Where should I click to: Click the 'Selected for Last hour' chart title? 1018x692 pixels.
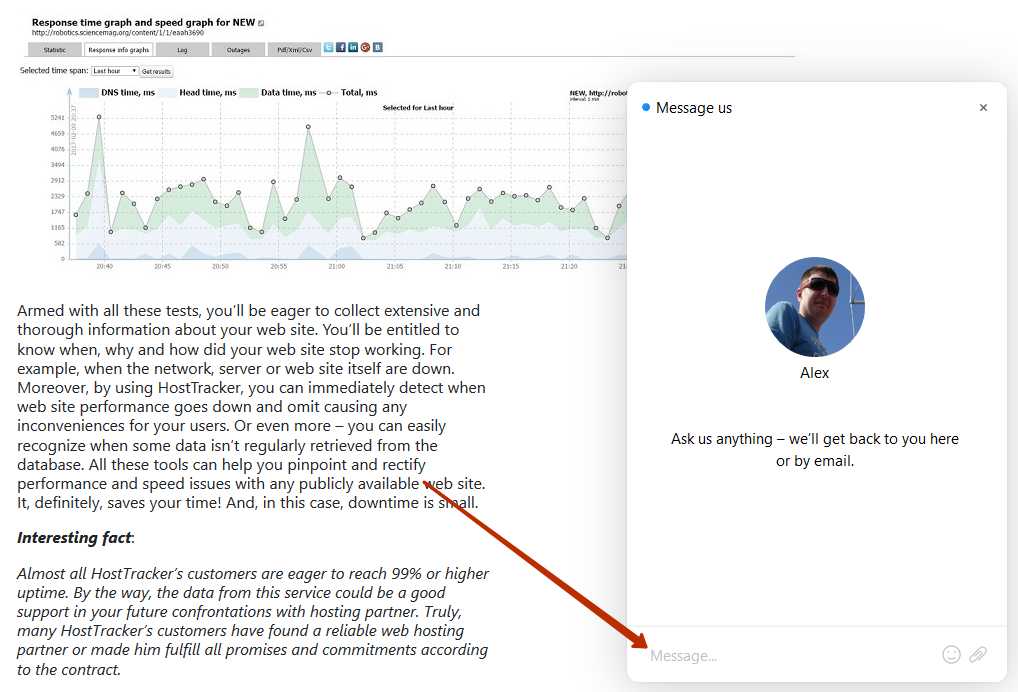click(418, 108)
